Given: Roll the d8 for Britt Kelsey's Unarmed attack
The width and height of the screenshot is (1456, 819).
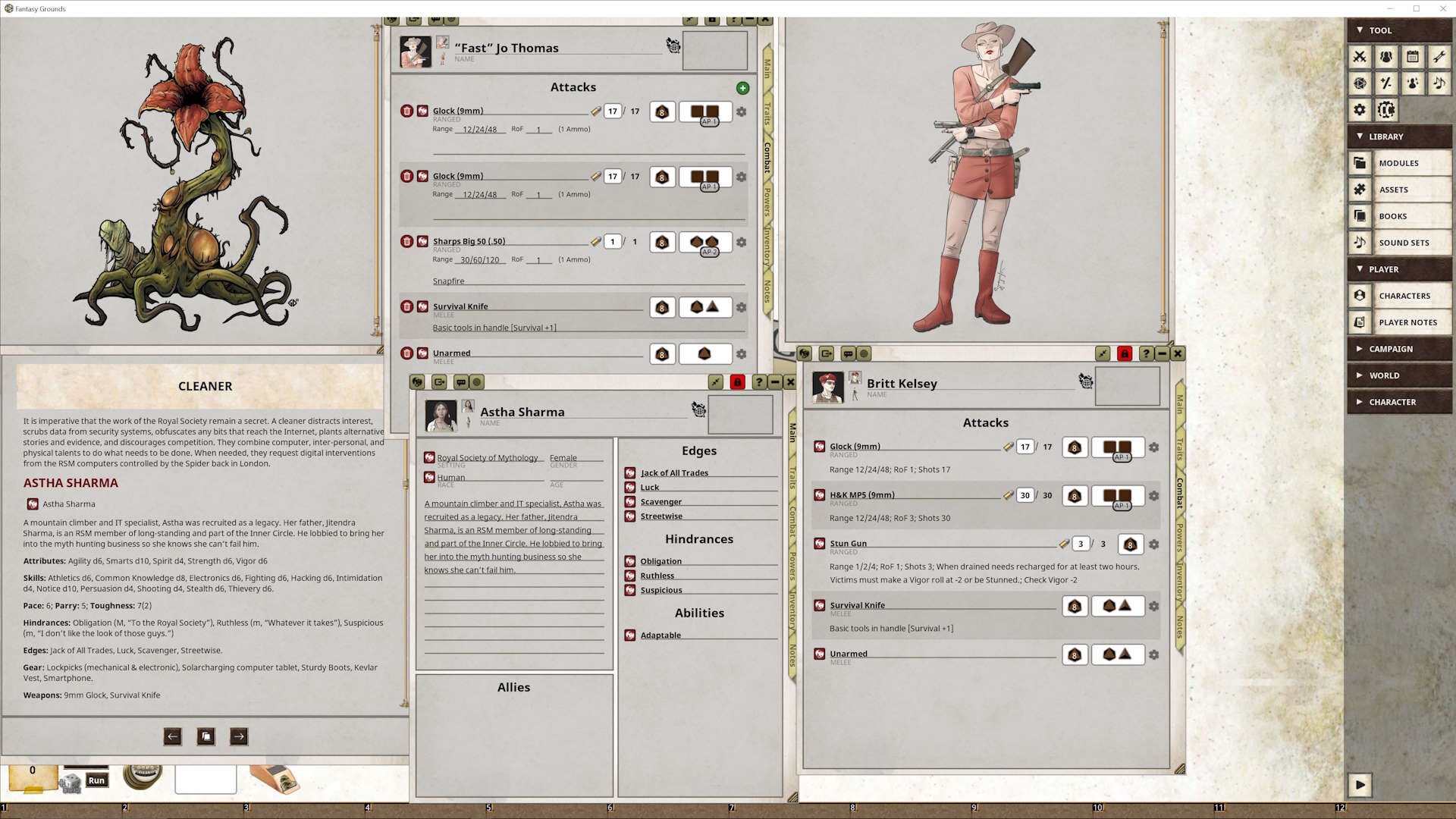Looking at the screenshot, I should tap(1075, 654).
